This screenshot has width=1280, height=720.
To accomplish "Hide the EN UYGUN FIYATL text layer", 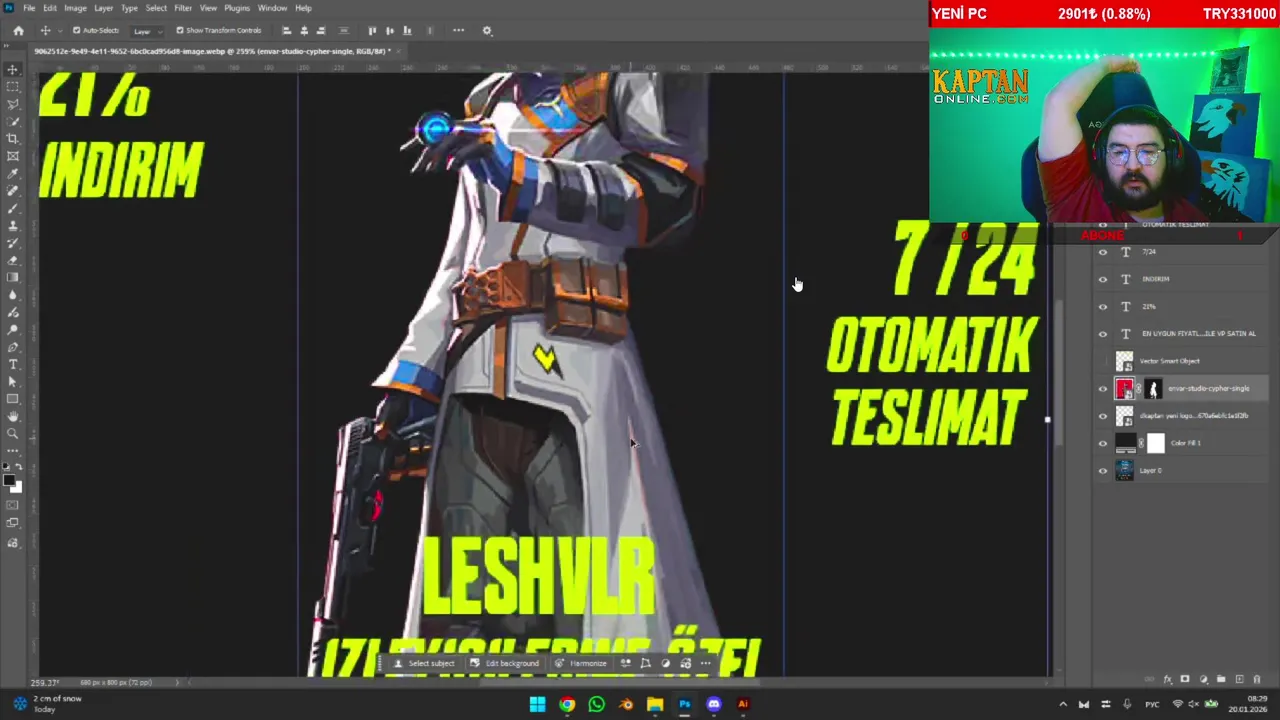I will [1103, 334].
